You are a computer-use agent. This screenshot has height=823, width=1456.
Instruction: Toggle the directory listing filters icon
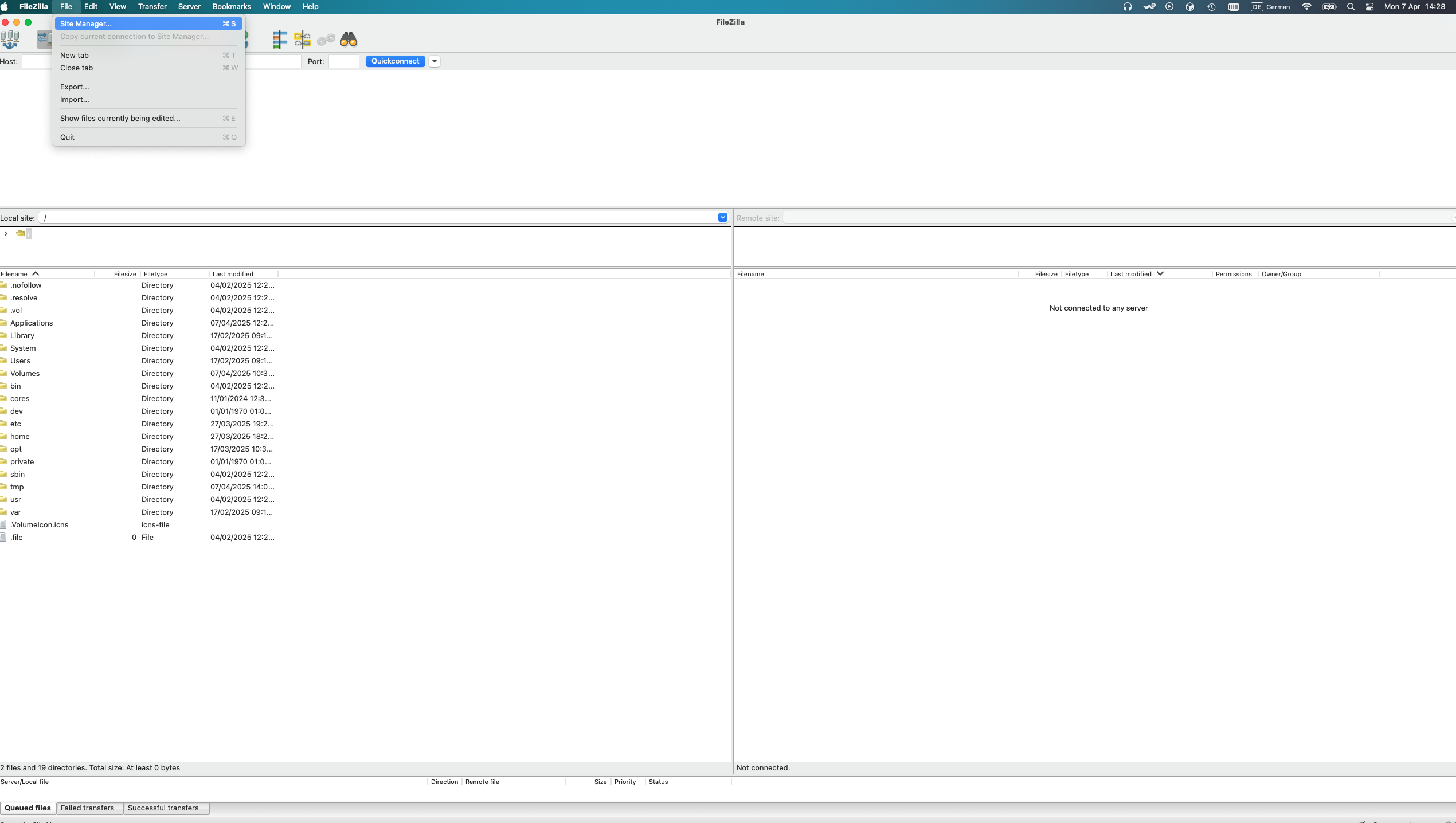coord(280,39)
